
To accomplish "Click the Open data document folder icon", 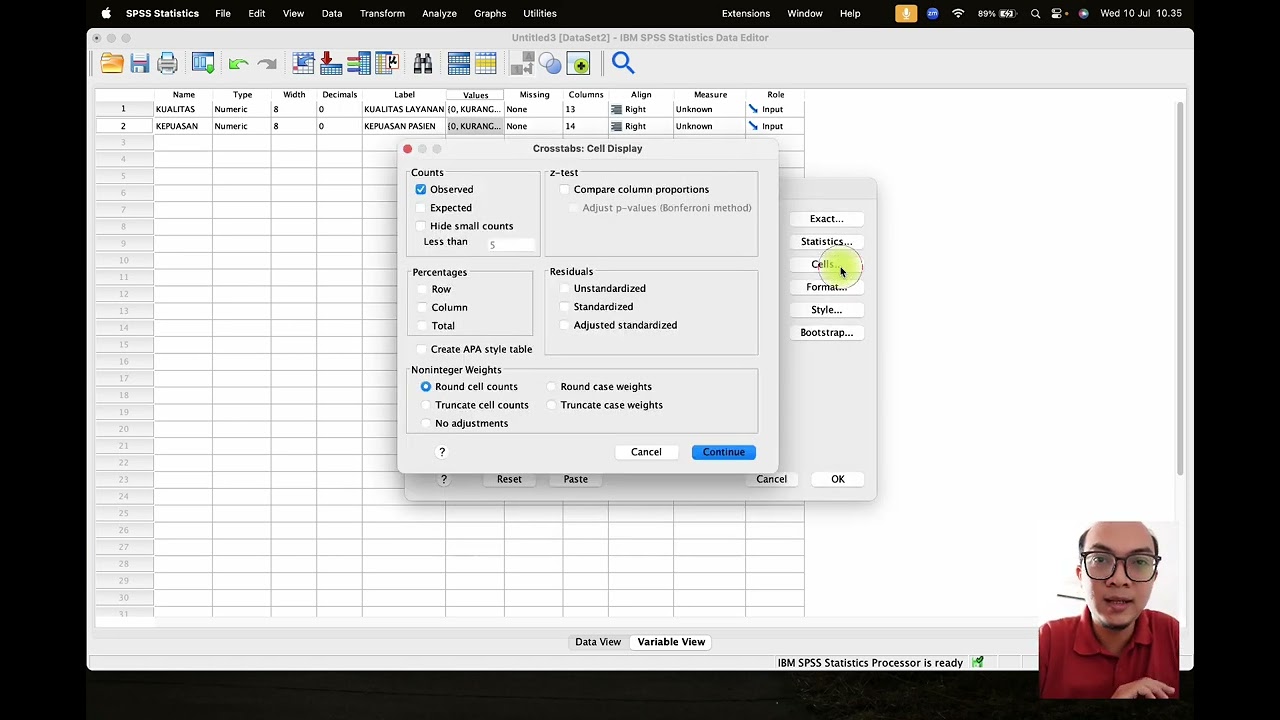I will [112, 64].
